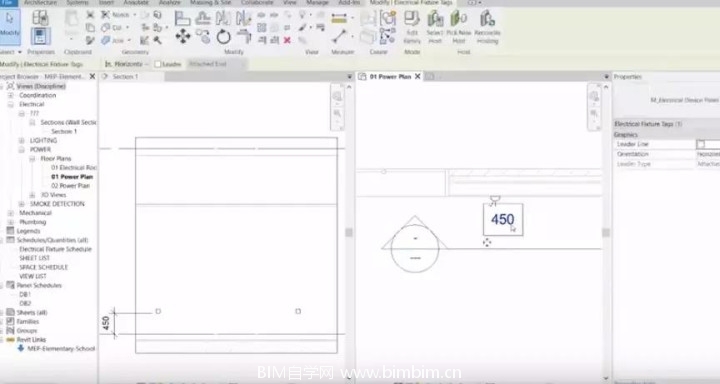
Task: Activate the Offset tool
Action: 202,18
